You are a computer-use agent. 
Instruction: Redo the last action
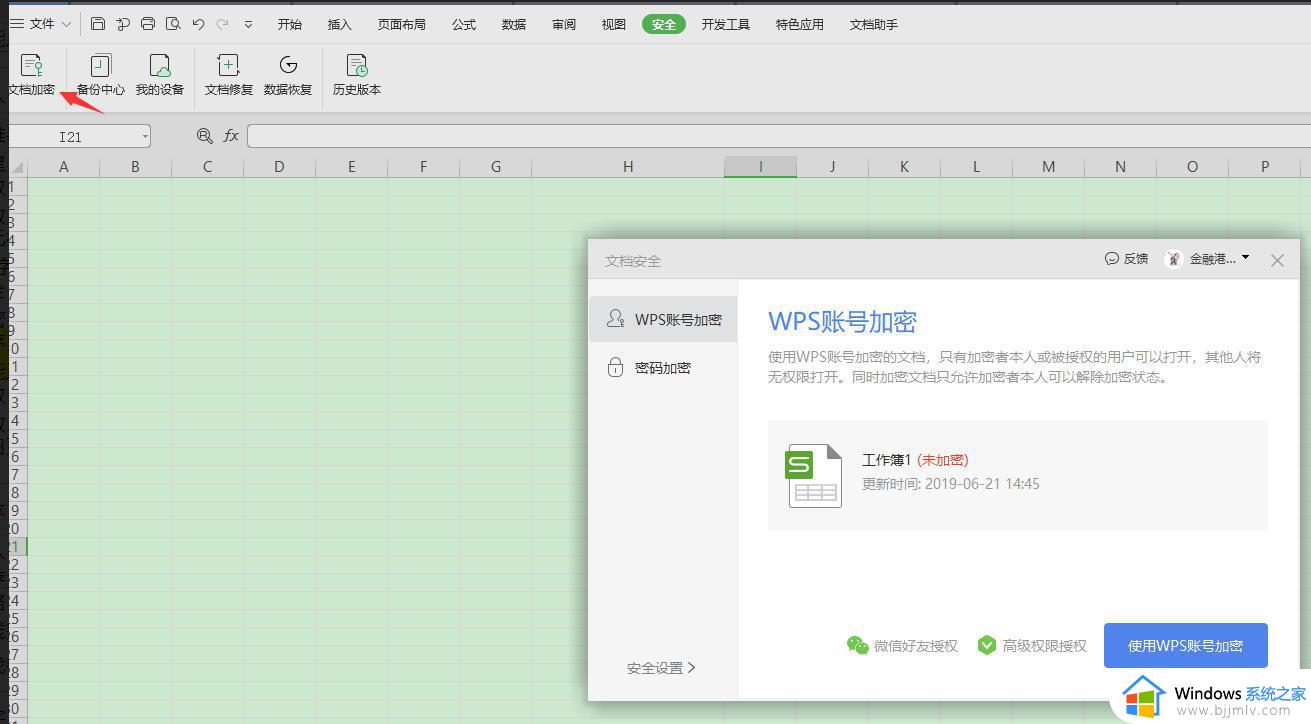click(222, 24)
